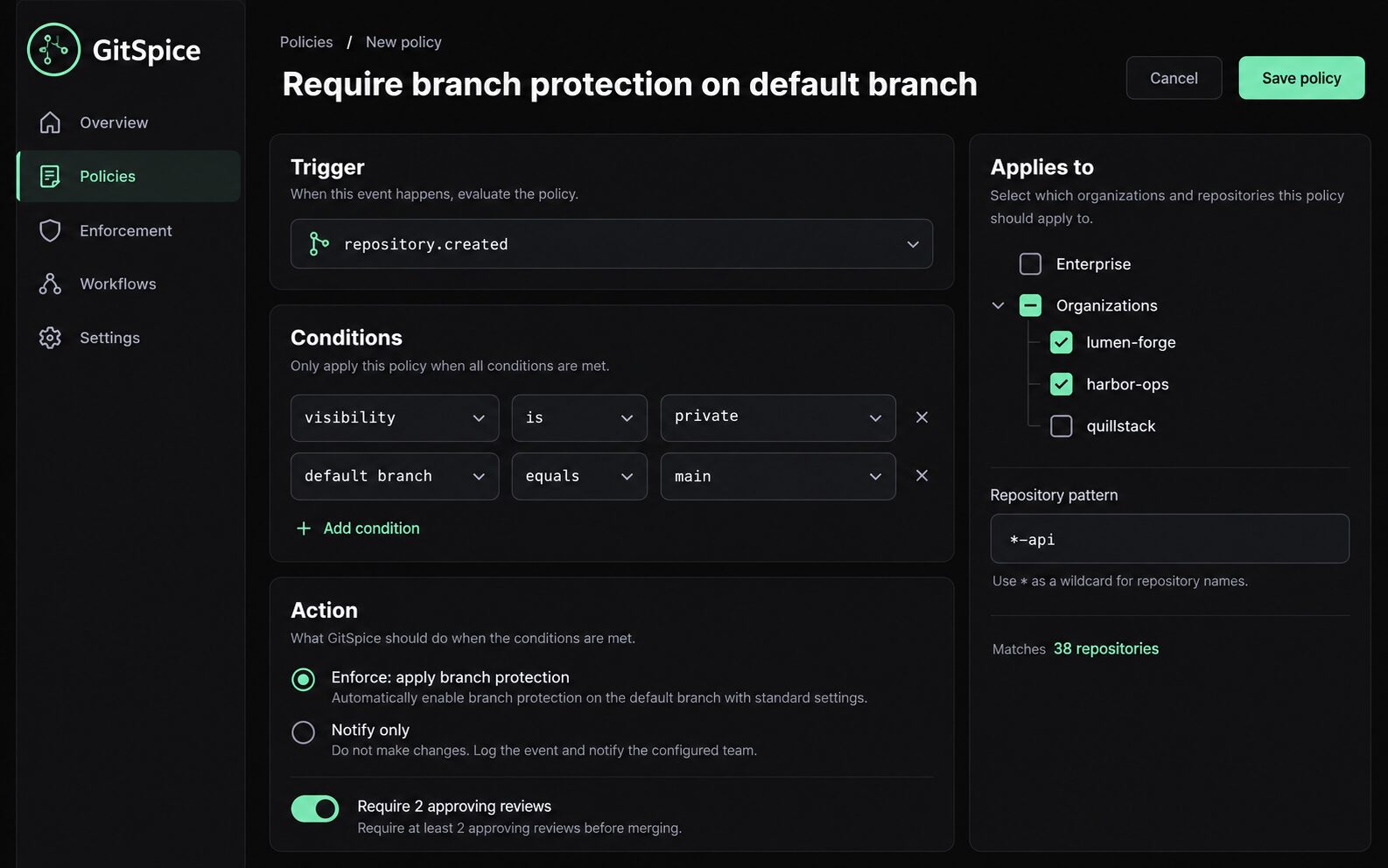This screenshot has width=1388, height=868.
Task: Select Enforce: apply branch protection option
Action: [304, 679]
